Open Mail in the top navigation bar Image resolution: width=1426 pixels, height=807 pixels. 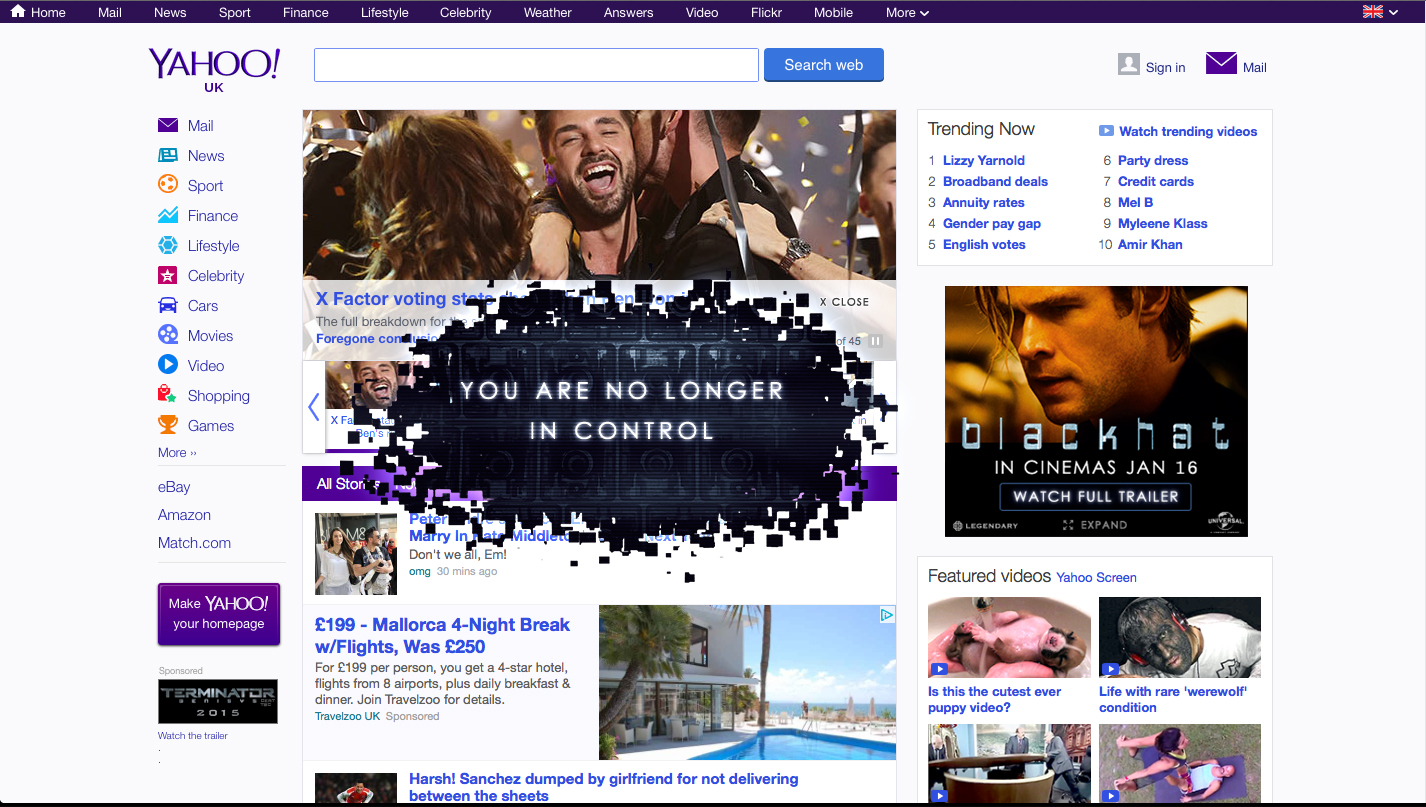tap(110, 12)
